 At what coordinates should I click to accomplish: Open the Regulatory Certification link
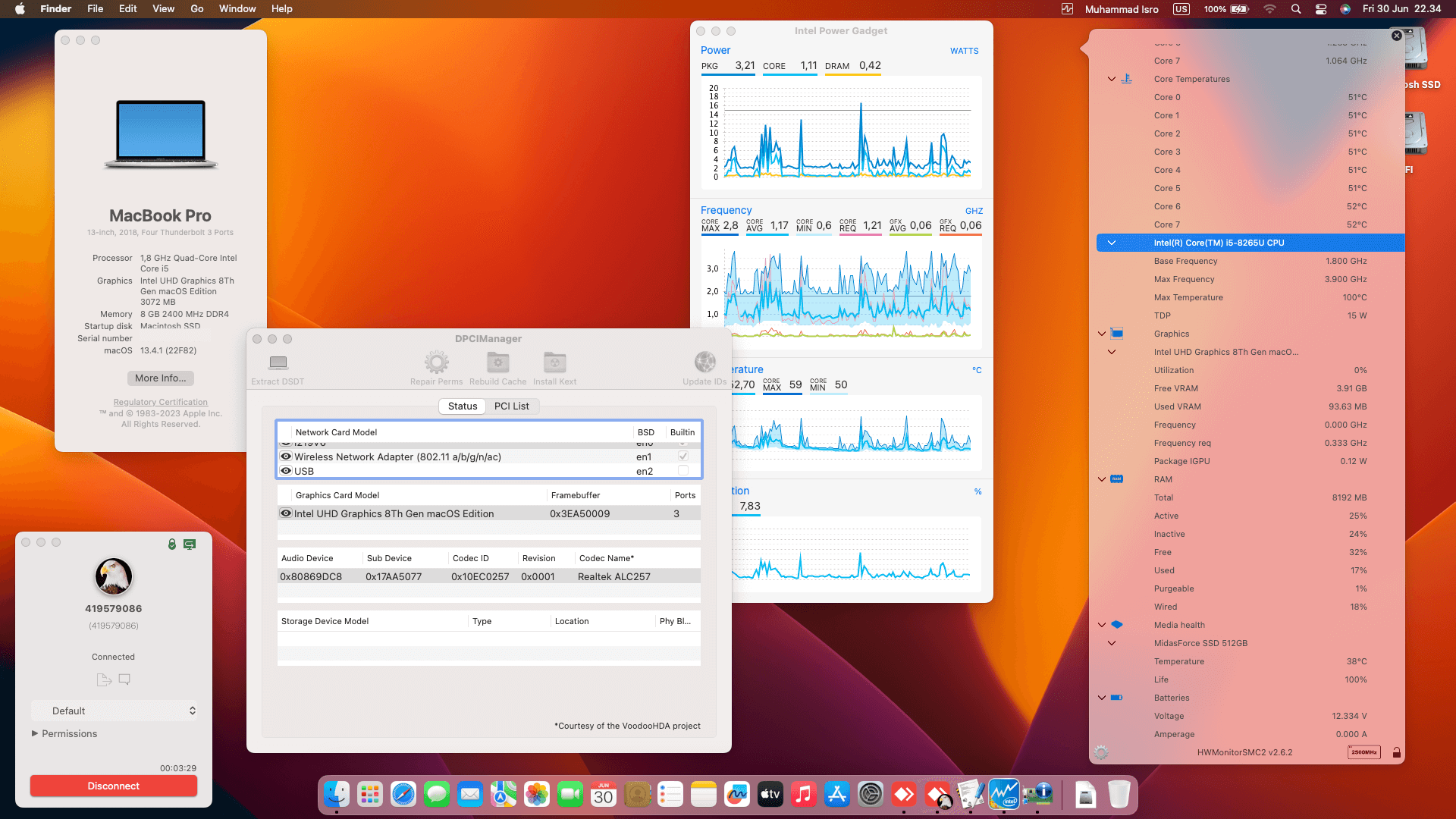pos(161,402)
